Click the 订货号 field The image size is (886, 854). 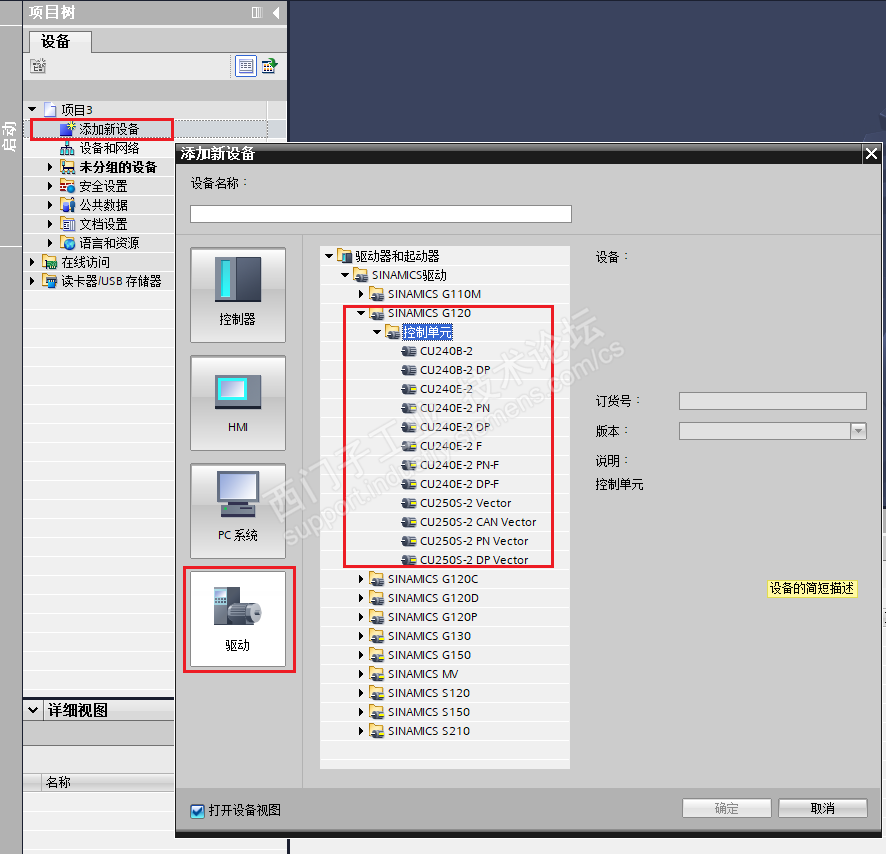pos(772,401)
